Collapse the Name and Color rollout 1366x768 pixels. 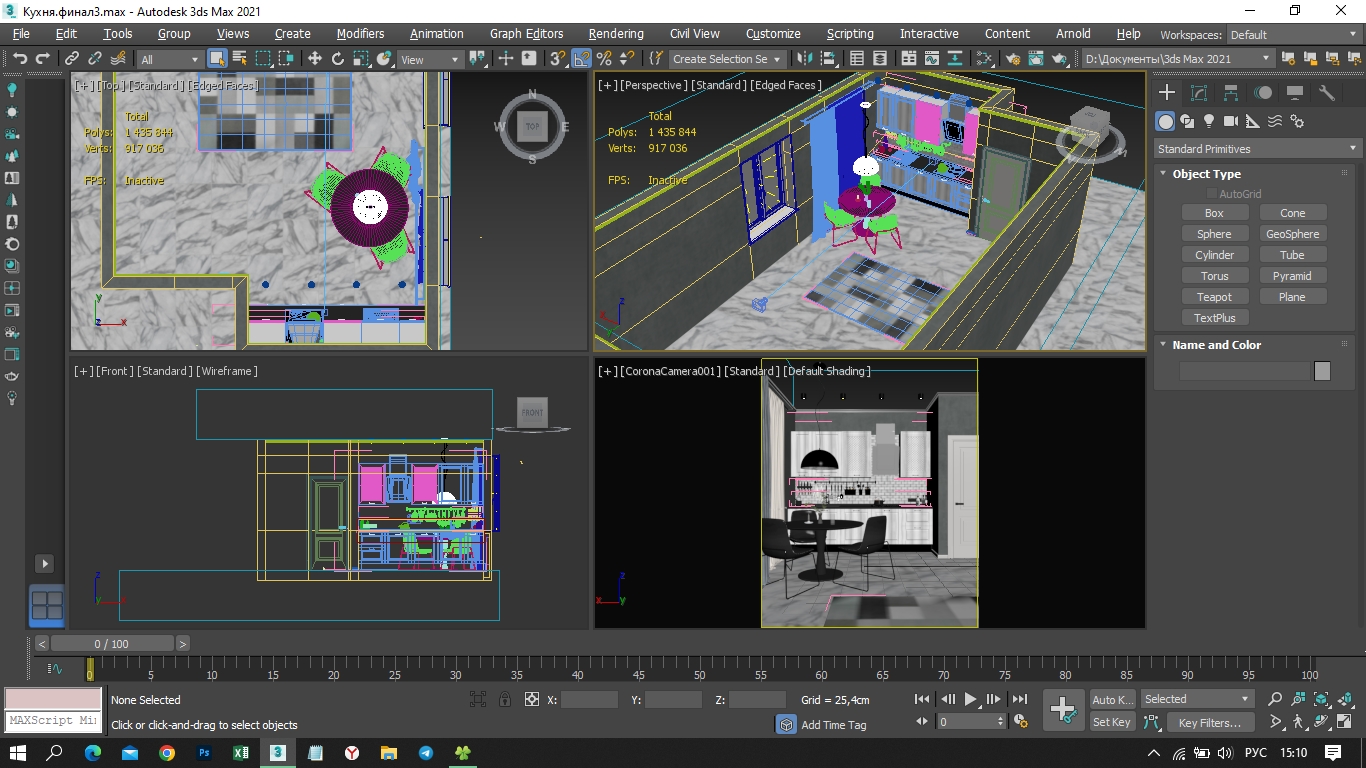point(1216,345)
